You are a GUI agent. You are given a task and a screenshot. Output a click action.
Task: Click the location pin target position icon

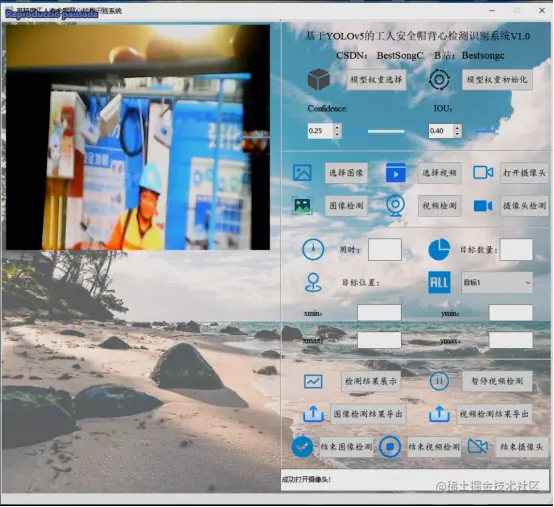point(313,282)
